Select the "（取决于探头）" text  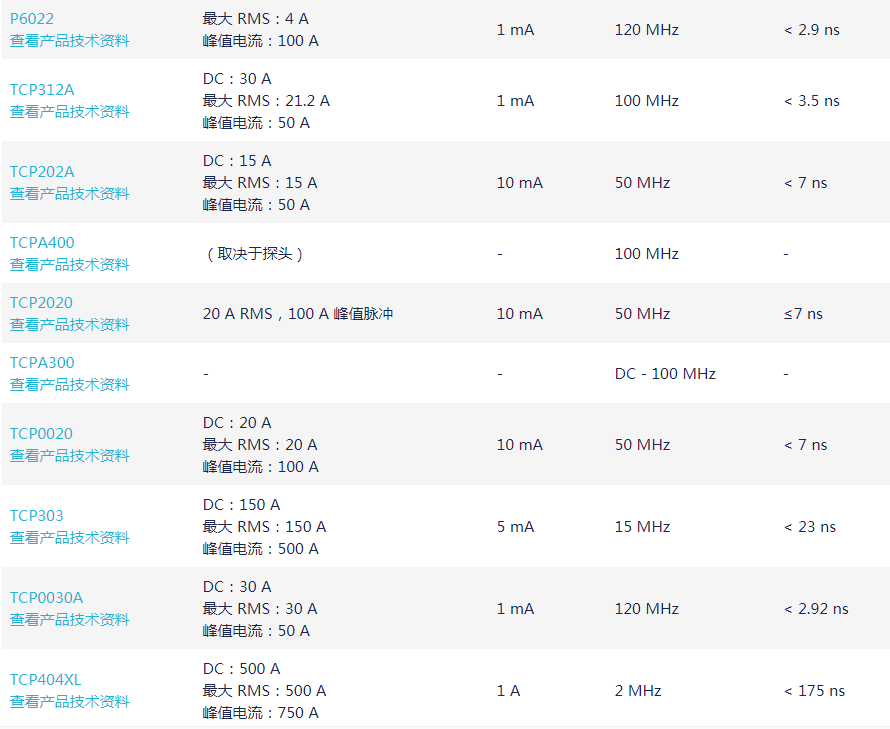click(254, 254)
